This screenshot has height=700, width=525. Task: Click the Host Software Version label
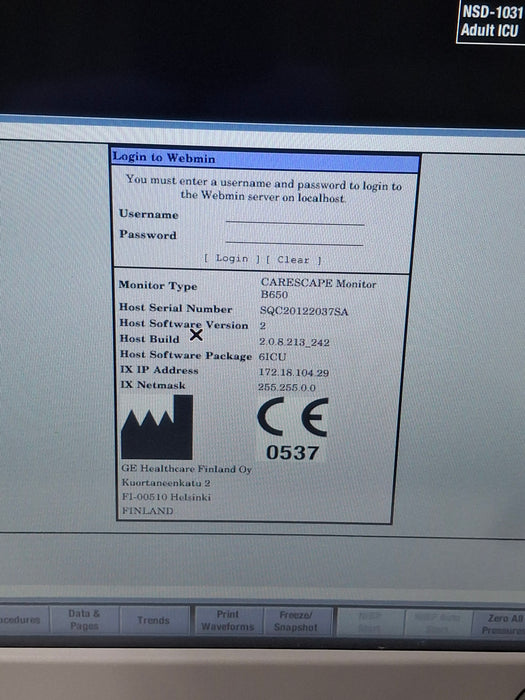click(x=183, y=324)
